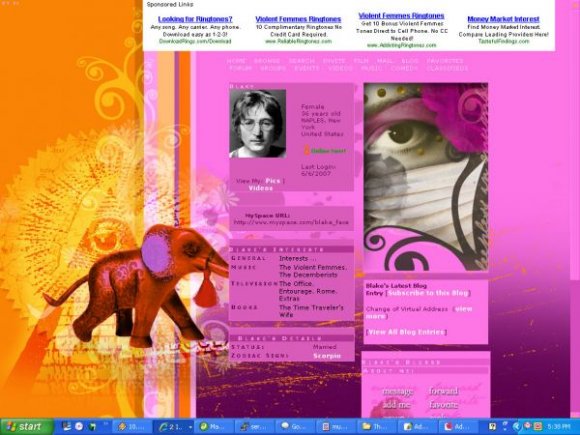The image size is (580, 435).
Task: Open the 'Looking for Ringtones?' sponsored link
Action: [195, 19]
